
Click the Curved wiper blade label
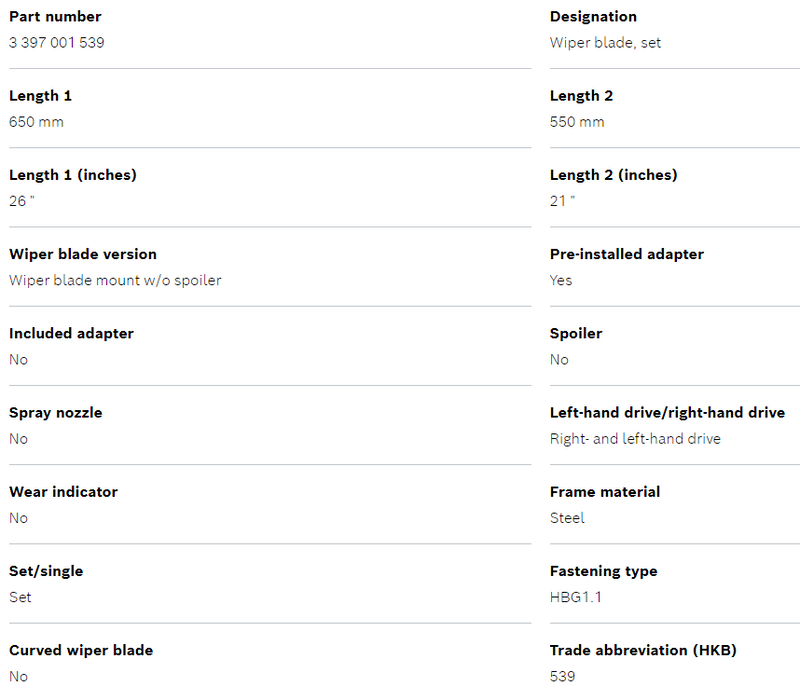[x=81, y=650]
